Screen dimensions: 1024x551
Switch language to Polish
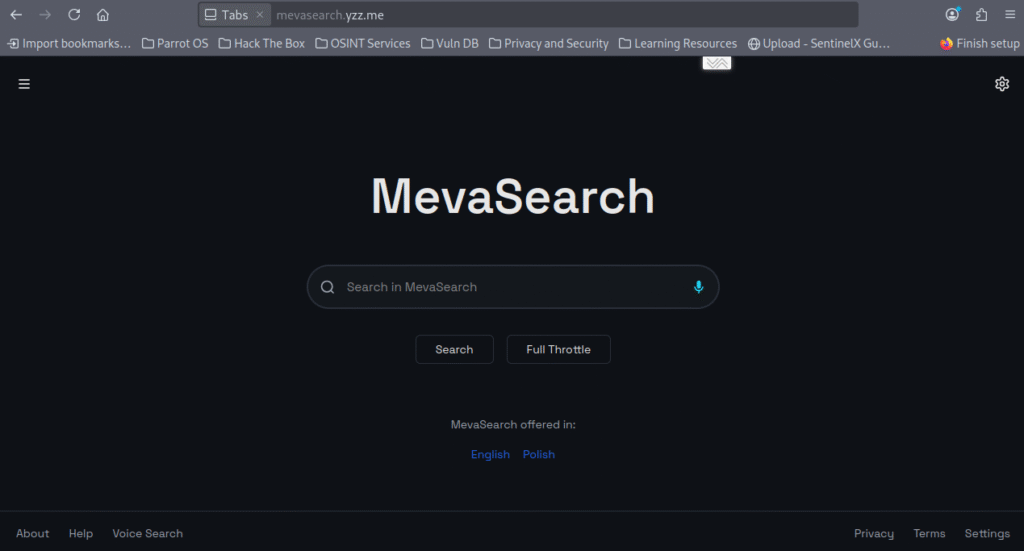pyautogui.click(x=538, y=454)
